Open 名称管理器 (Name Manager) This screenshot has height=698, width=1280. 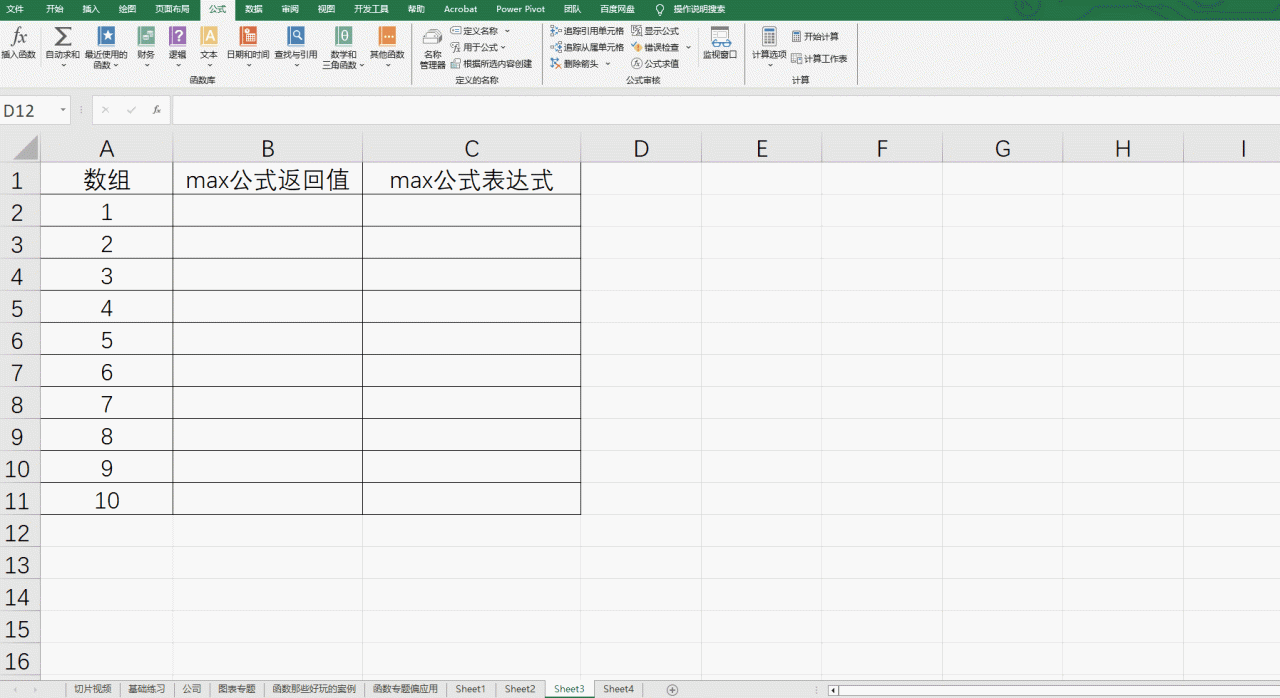[x=432, y=47]
